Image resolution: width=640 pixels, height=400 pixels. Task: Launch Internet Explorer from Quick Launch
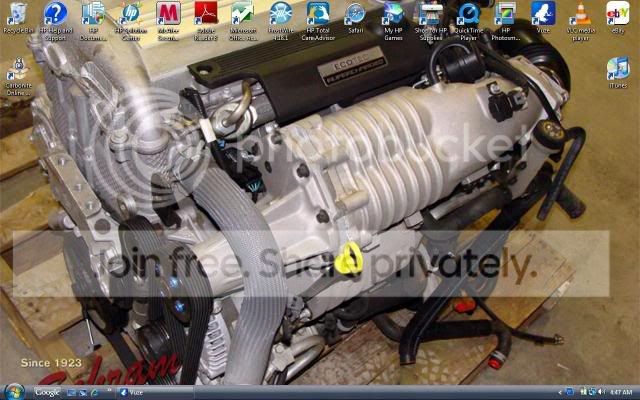[94, 393]
